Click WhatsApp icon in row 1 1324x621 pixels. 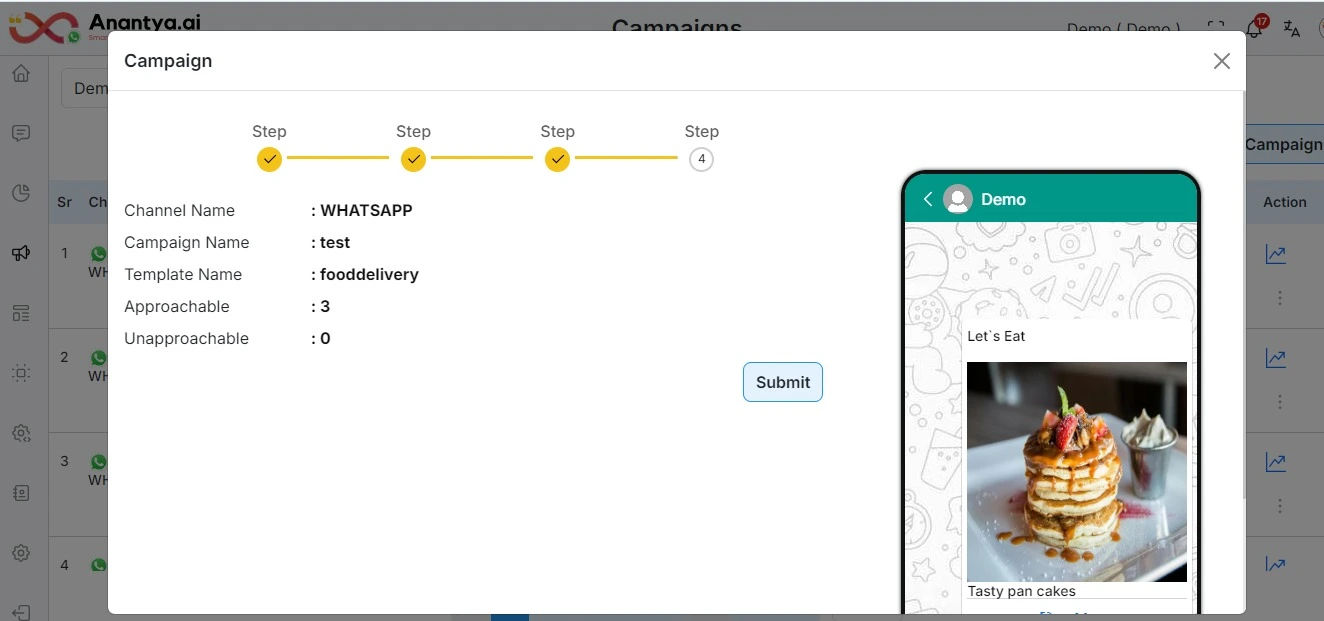point(98,254)
